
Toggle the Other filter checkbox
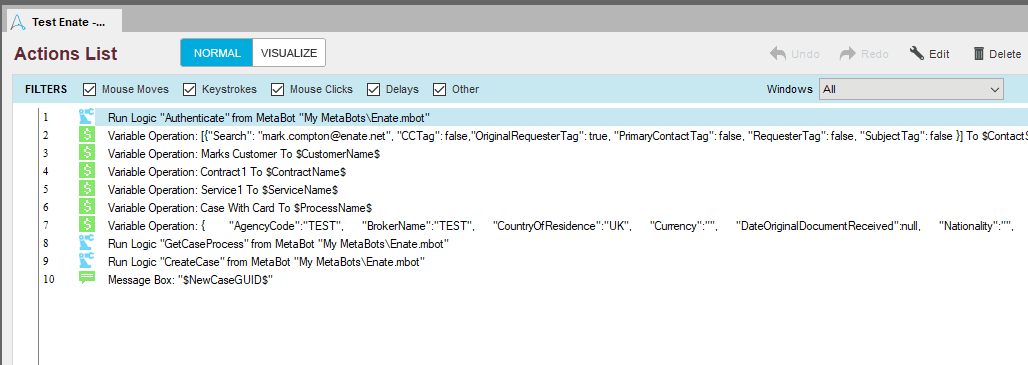click(x=439, y=89)
